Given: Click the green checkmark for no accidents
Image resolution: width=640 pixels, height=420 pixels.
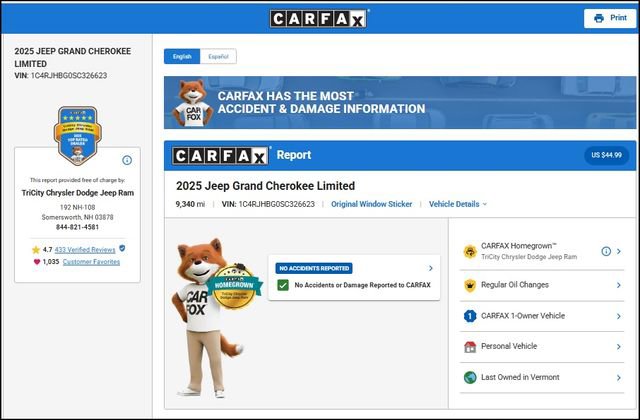Looking at the screenshot, I should pyautogui.click(x=283, y=285).
